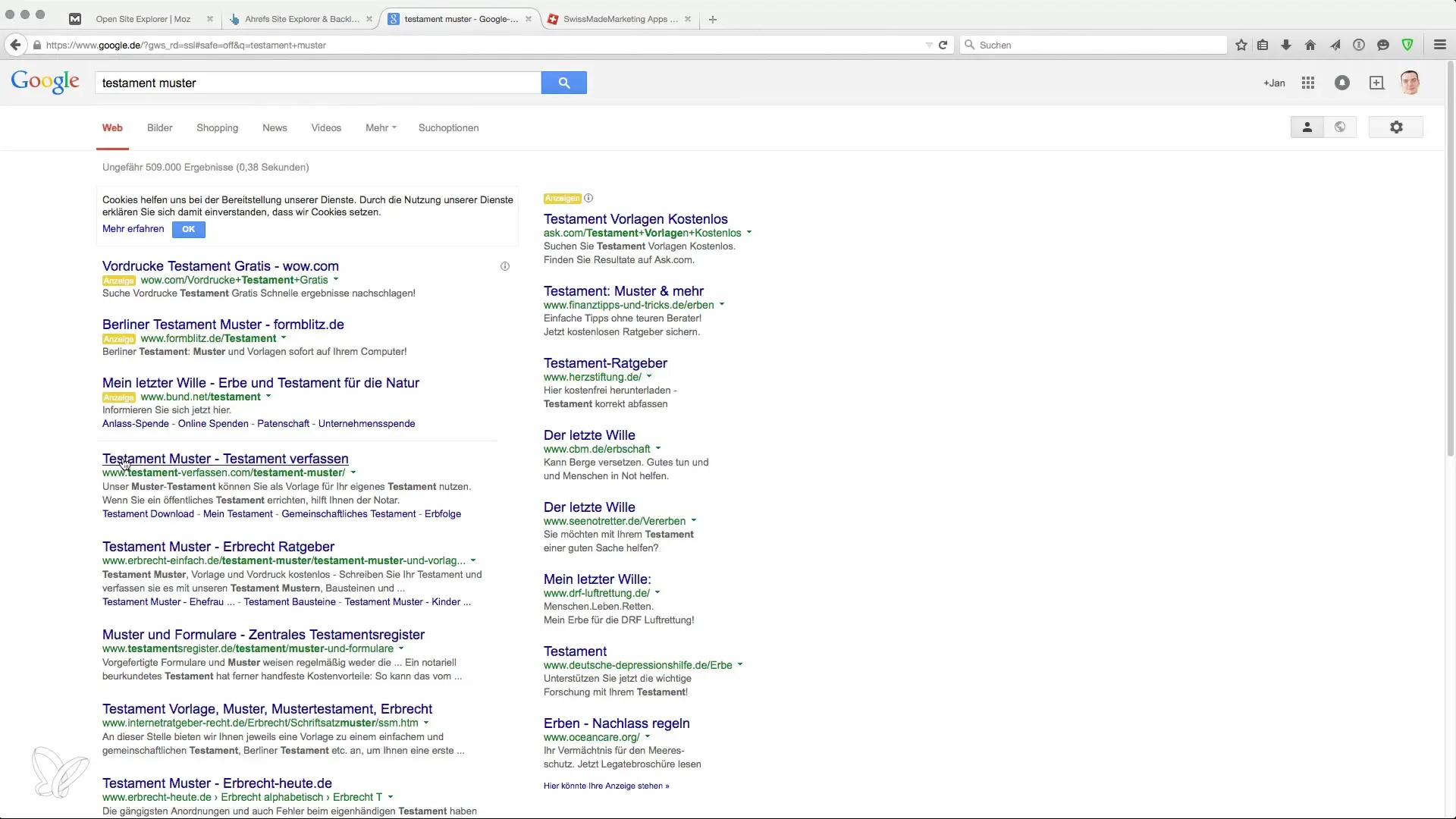Expand the testament-verfassen.com URL dropdown arrow
The width and height of the screenshot is (1456, 819).
353,472
